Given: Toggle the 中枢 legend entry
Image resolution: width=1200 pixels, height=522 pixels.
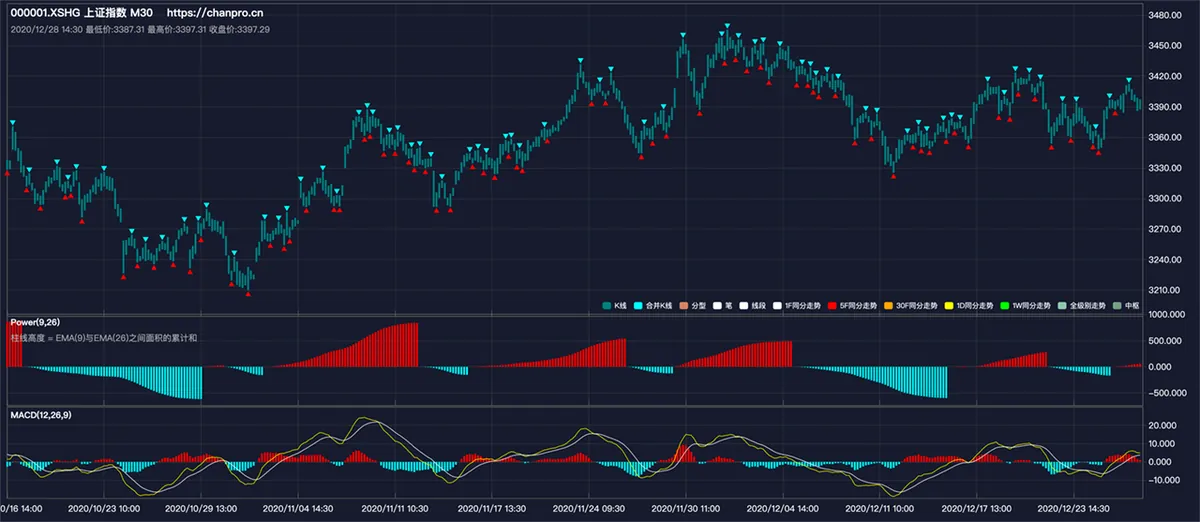Looking at the screenshot, I should click(x=1125, y=305).
